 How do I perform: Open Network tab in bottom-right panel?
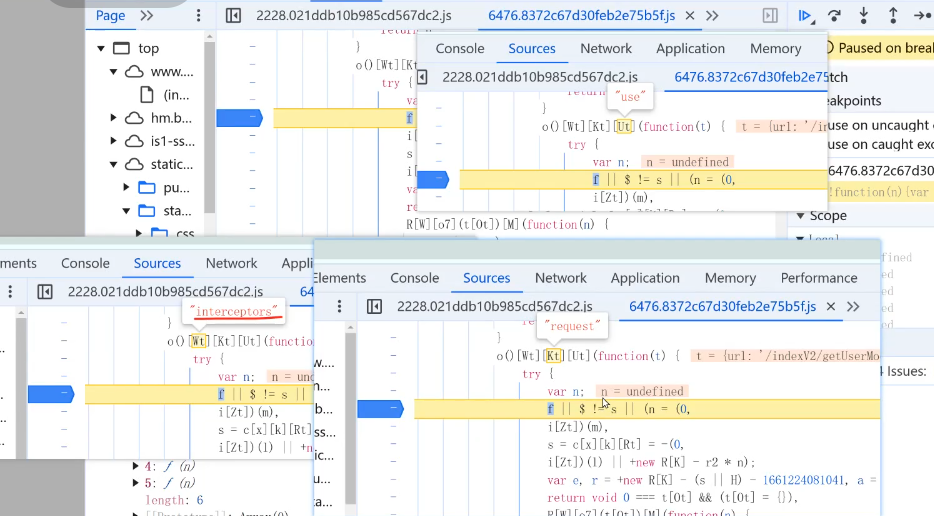(561, 278)
